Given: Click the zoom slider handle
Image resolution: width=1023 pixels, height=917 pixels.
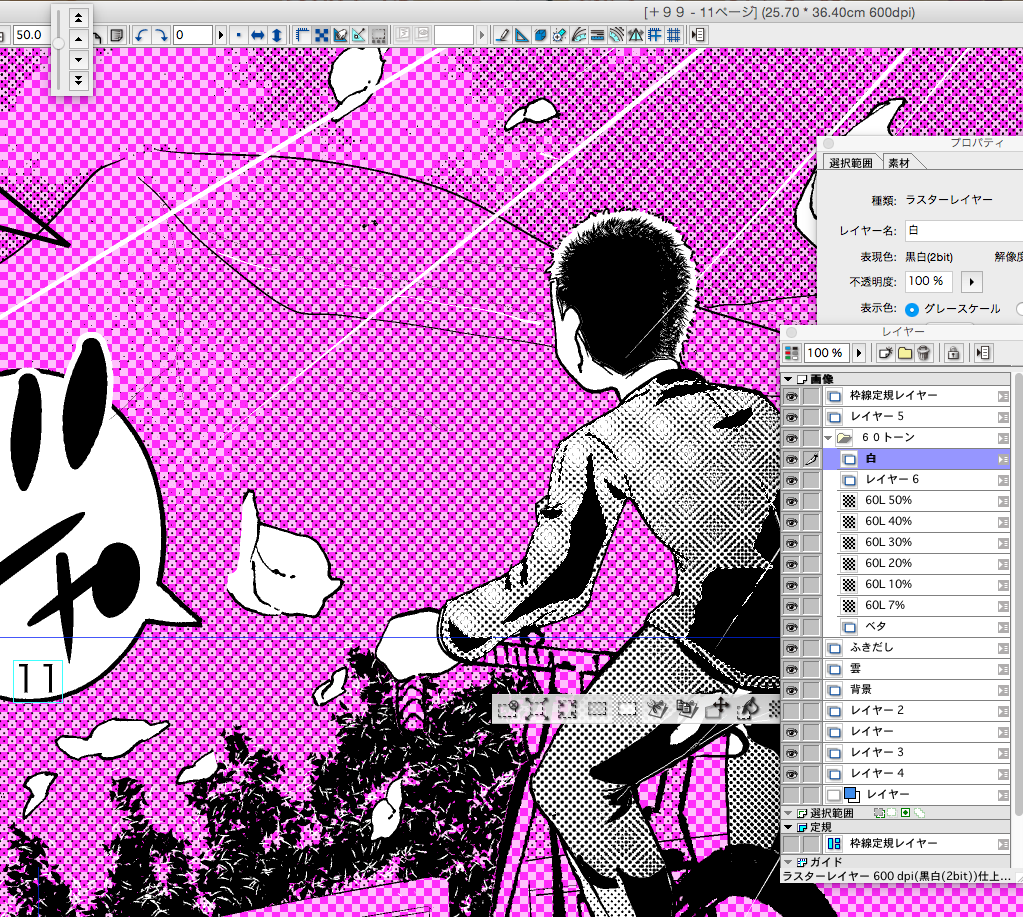Looking at the screenshot, I should coord(60,43).
